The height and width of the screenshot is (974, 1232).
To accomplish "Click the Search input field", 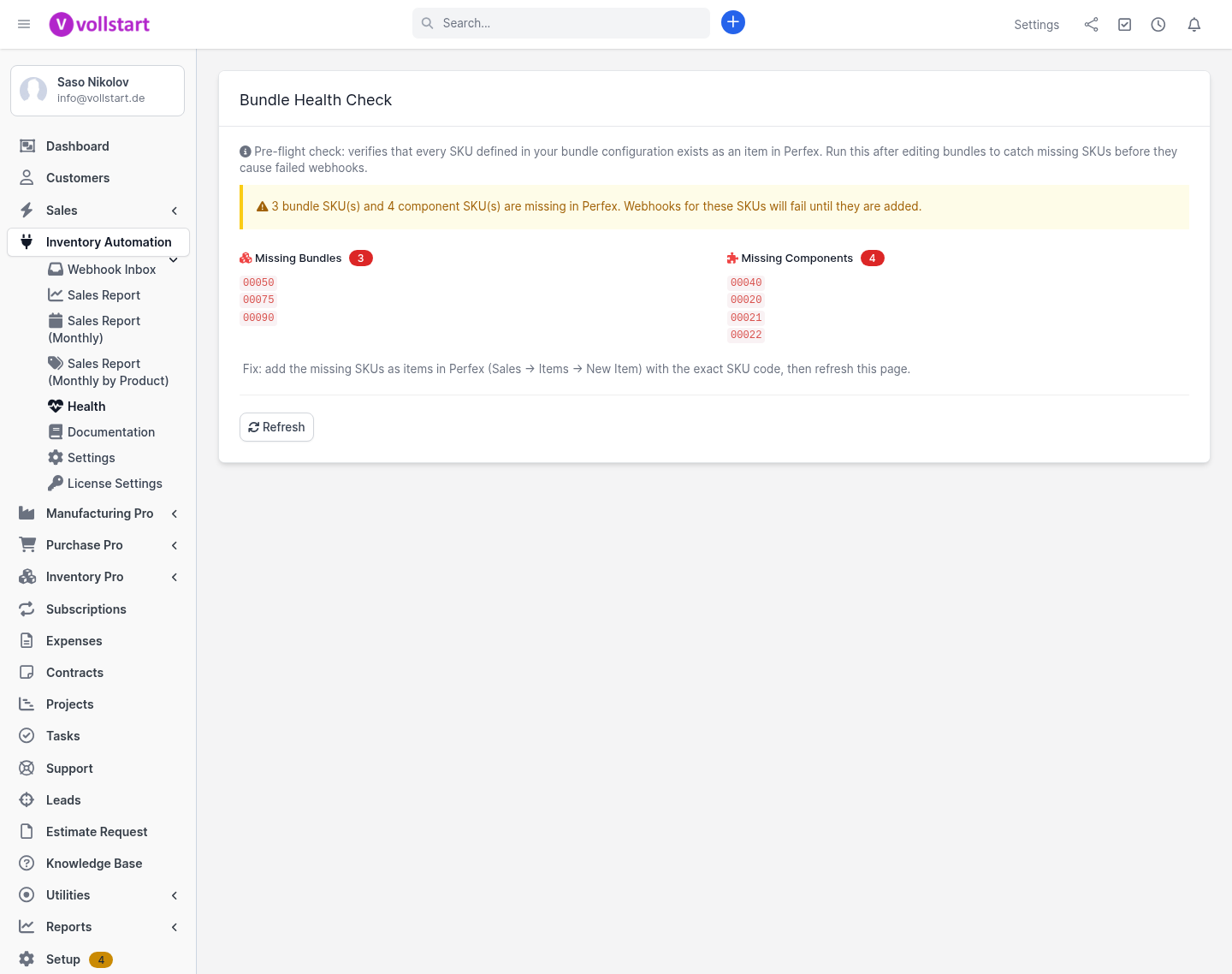I will click(561, 23).
